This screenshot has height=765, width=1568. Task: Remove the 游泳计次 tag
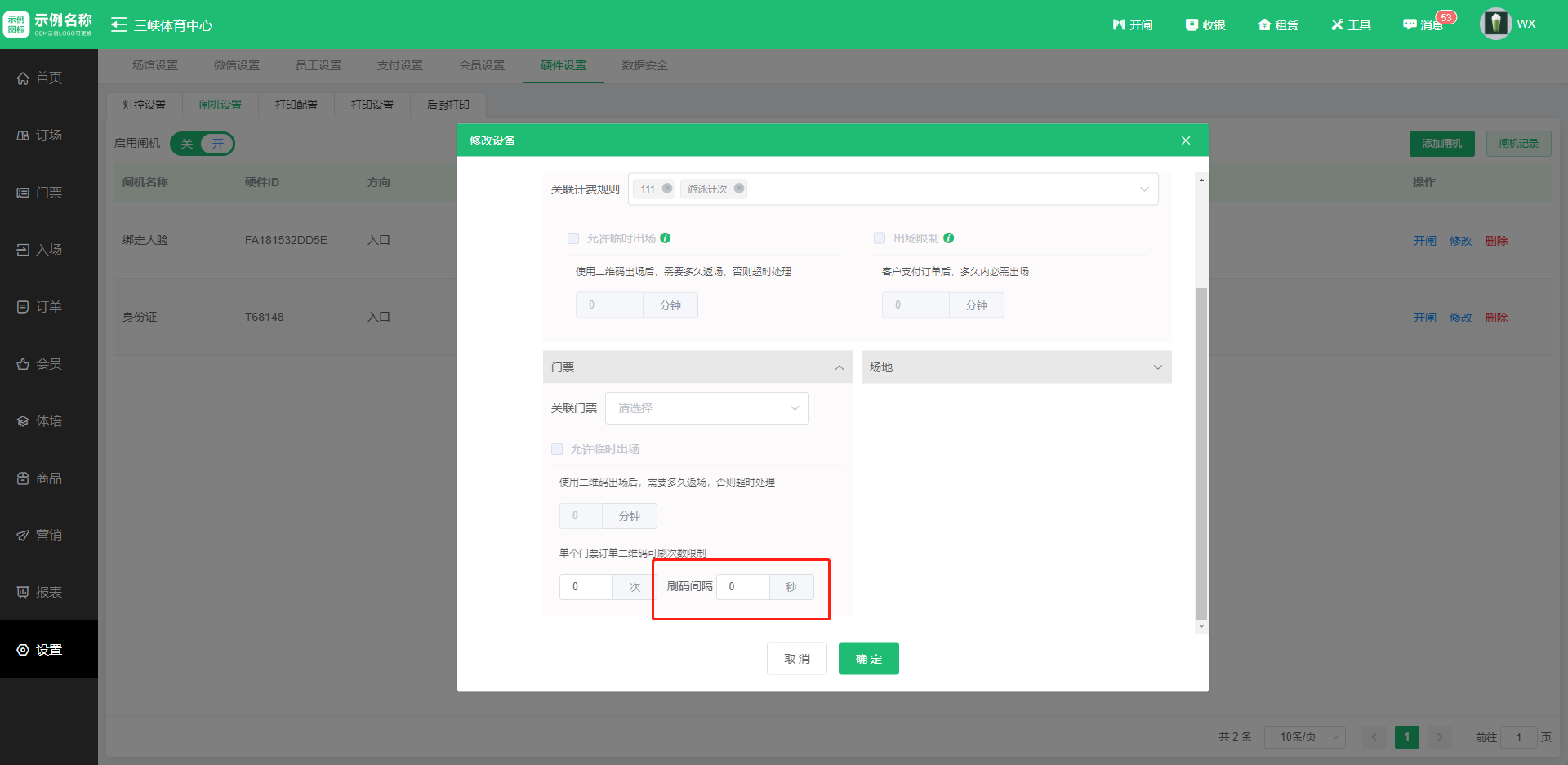[x=739, y=189]
